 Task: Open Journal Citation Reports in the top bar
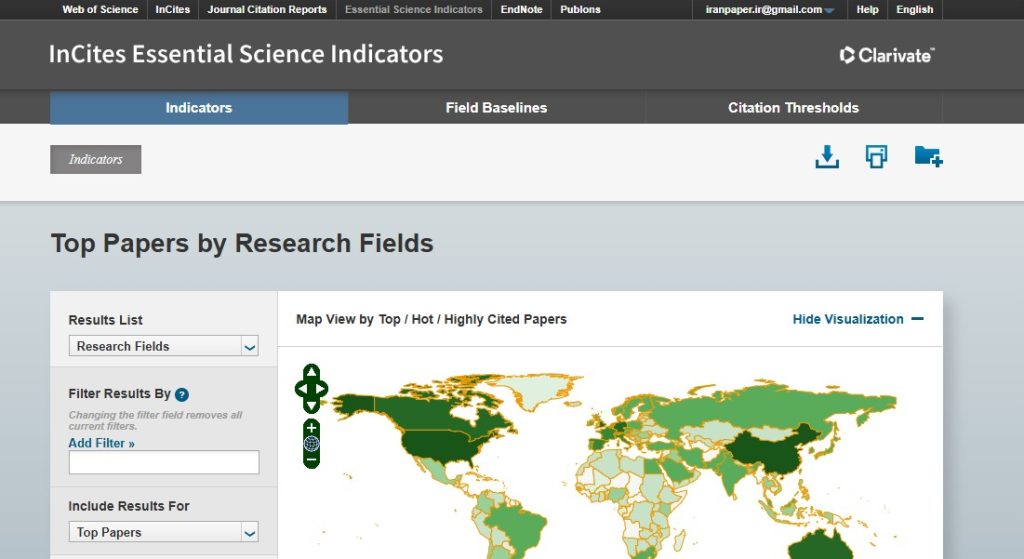point(267,10)
